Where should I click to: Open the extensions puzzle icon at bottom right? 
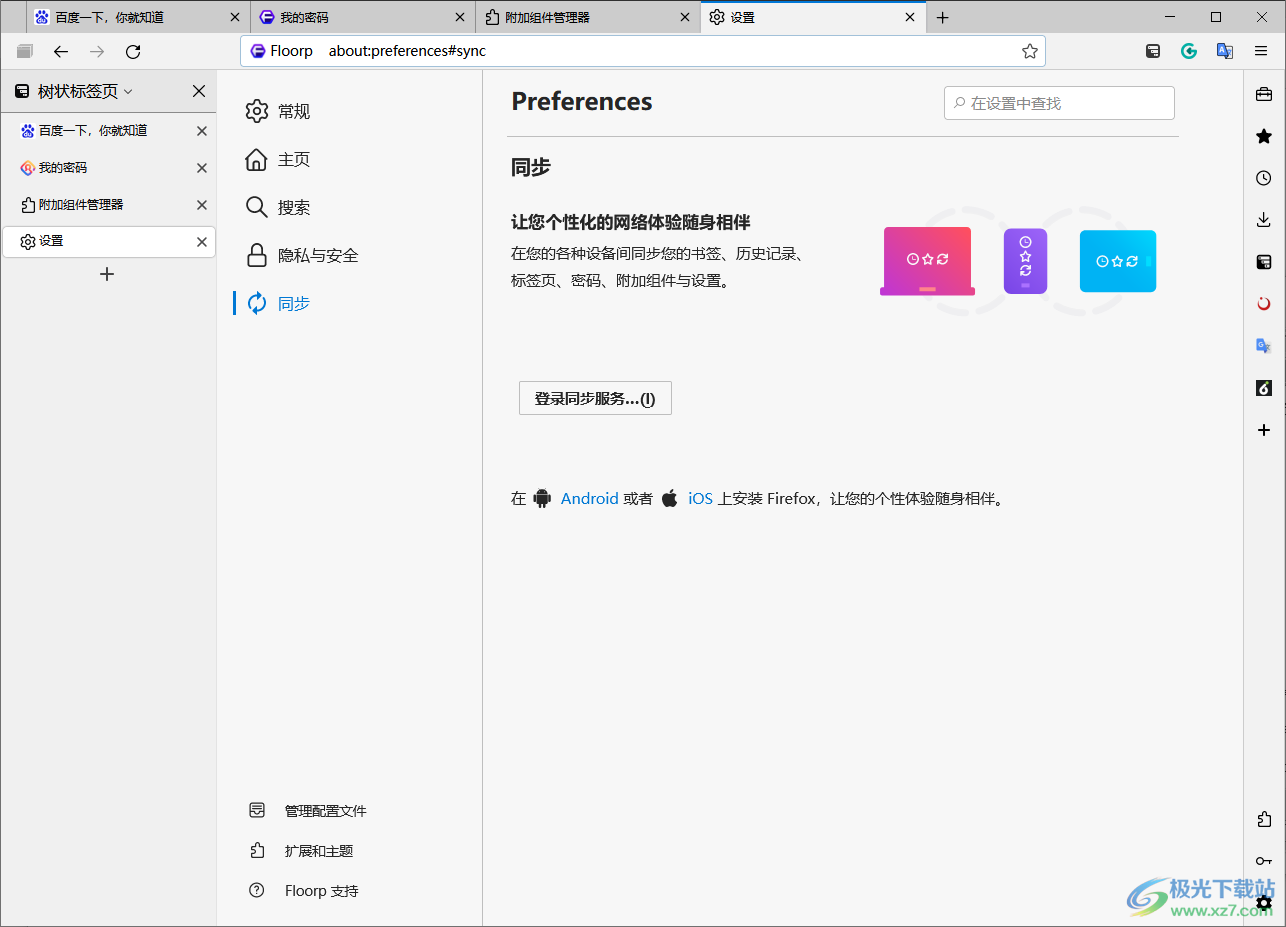pyautogui.click(x=1263, y=819)
